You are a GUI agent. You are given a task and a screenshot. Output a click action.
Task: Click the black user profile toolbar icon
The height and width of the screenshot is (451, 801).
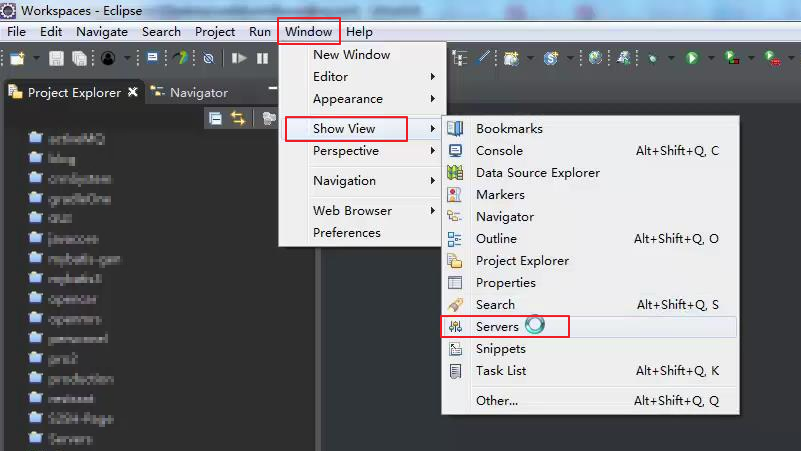108,58
